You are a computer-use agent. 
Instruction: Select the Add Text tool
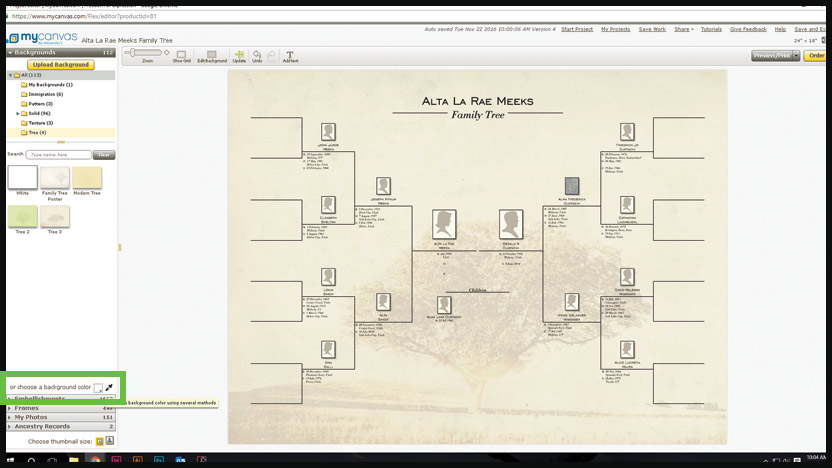(290, 56)
